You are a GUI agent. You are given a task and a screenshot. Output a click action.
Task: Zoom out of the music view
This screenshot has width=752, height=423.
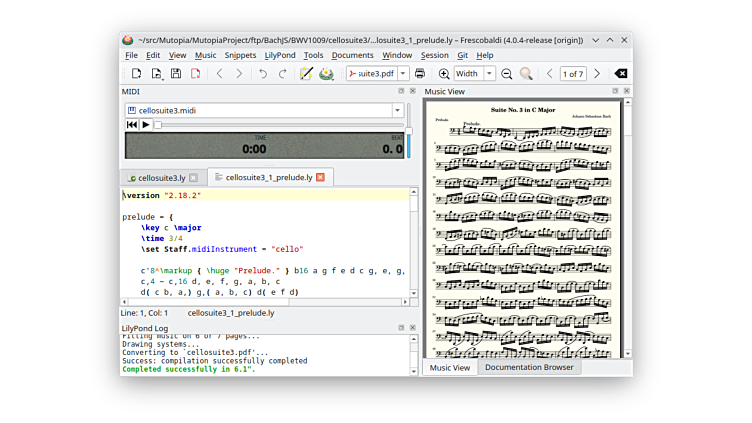(x=507, y=74)
